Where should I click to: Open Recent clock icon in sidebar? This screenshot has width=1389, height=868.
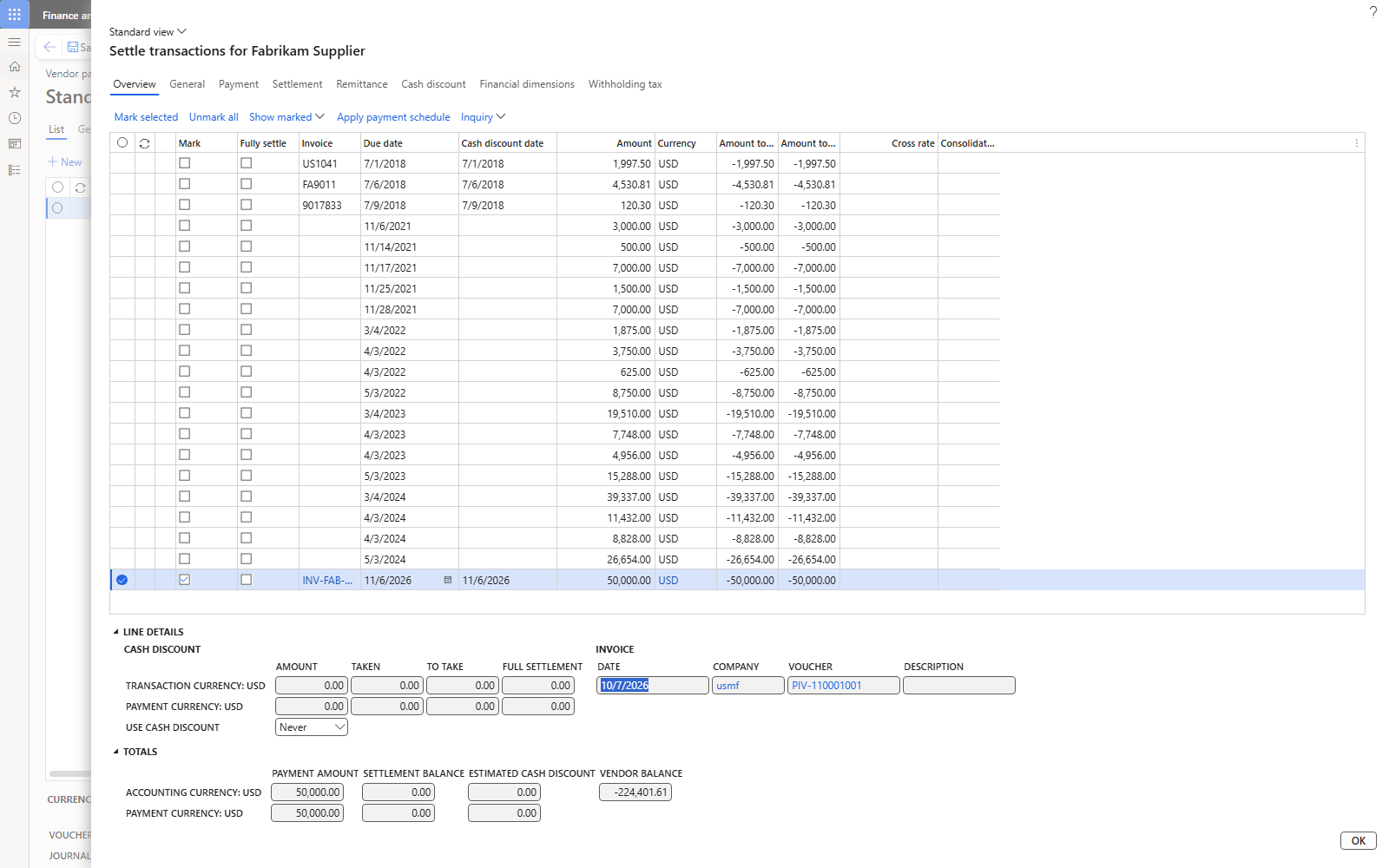point(15,118)
